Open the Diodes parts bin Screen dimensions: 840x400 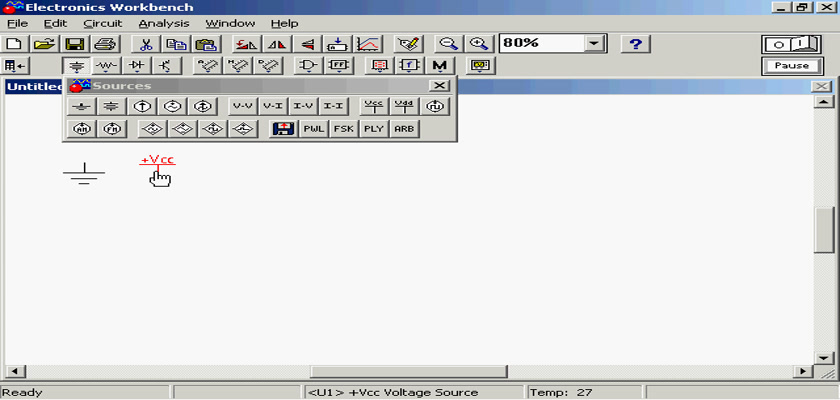tap(137, 66)
